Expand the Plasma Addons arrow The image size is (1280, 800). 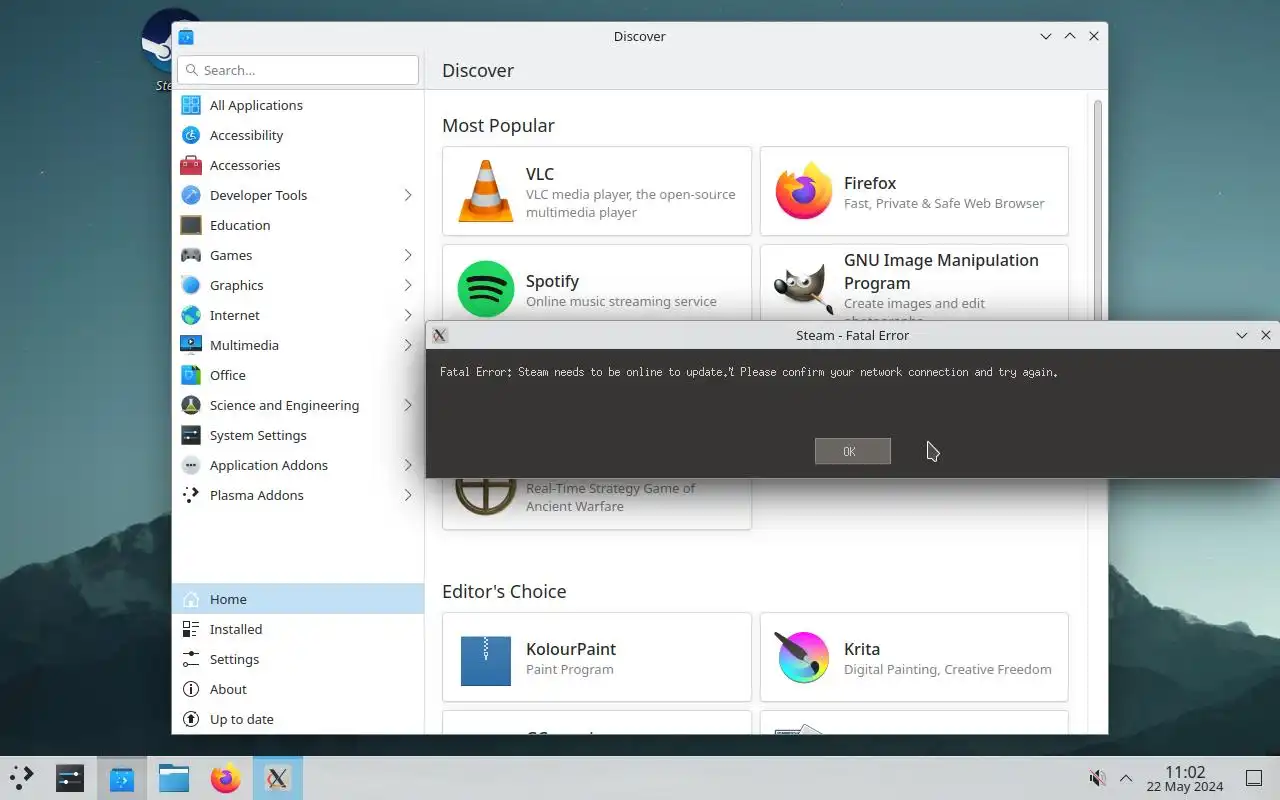pos(408,495)
